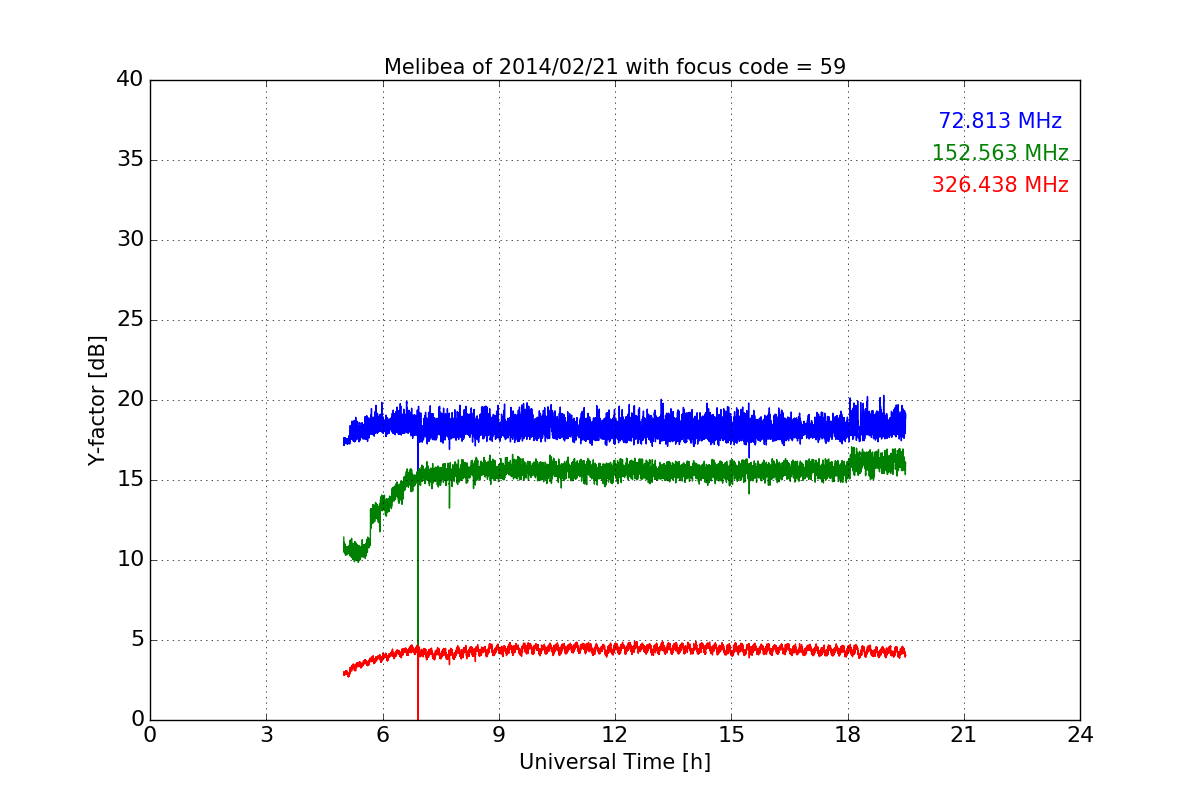Click y-axis tick label 40
Screen dimensions: 1200x800
click(130, 80)
